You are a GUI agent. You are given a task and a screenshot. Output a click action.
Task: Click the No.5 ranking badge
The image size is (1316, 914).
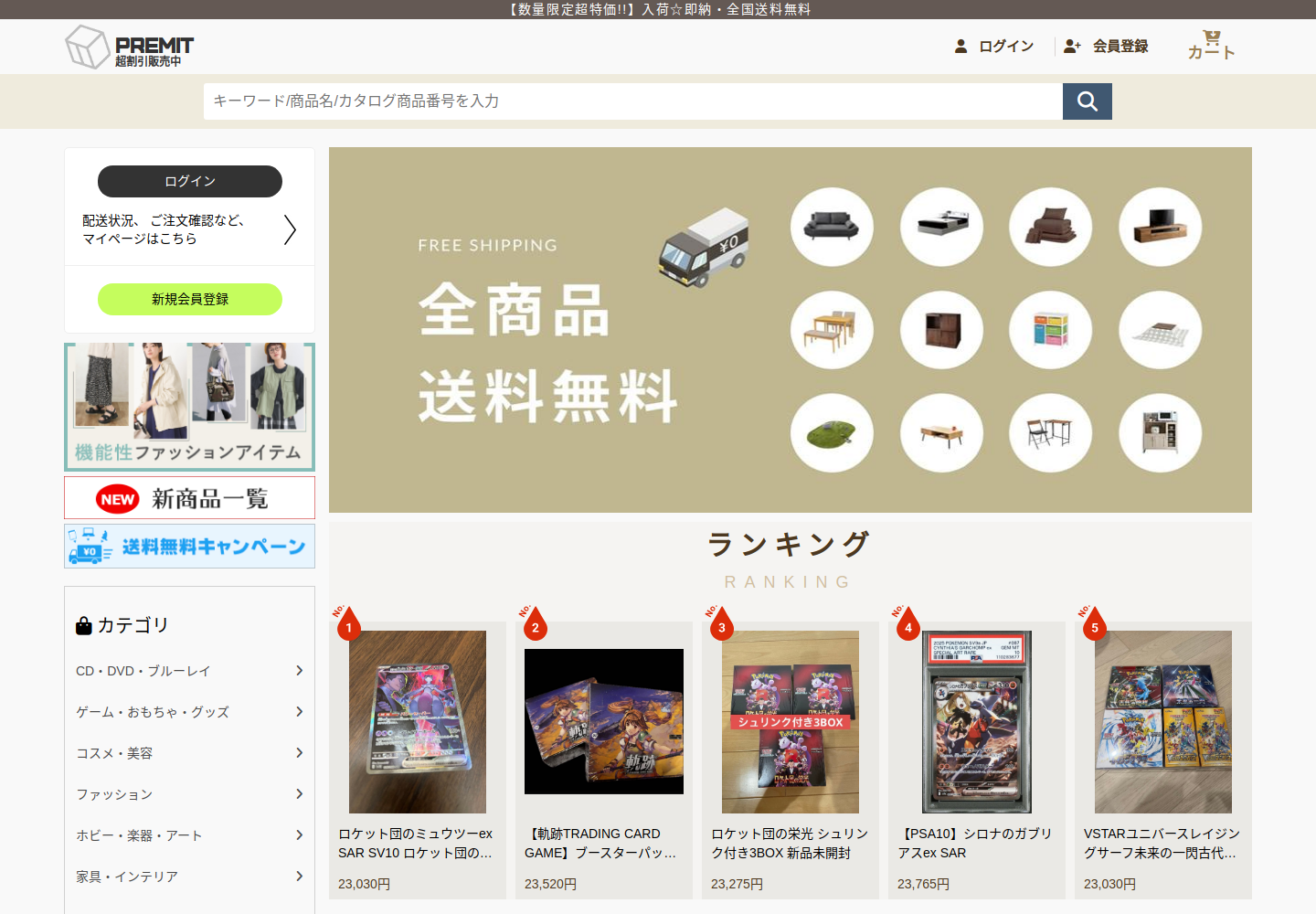1093,622
